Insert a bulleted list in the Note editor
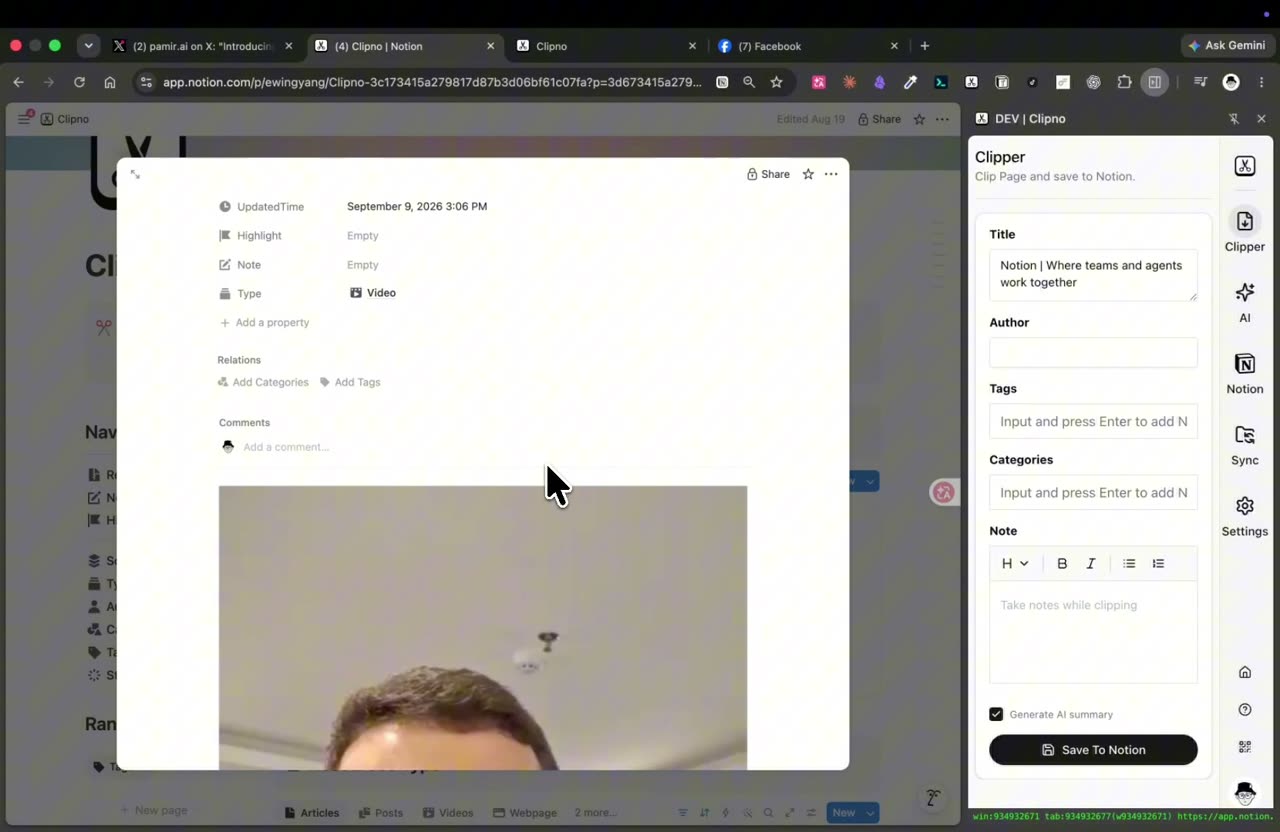 (1129, 563)
